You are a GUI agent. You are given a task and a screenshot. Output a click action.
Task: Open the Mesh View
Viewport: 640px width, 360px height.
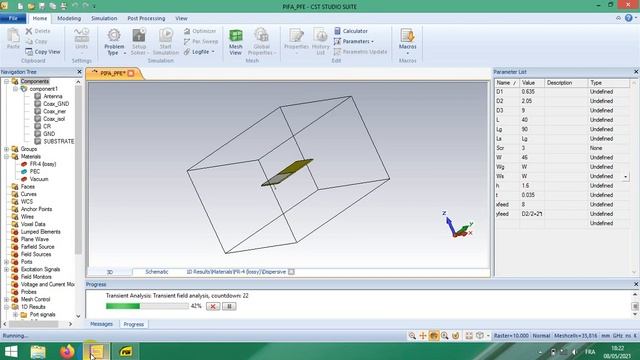click(x=236, y=41)
